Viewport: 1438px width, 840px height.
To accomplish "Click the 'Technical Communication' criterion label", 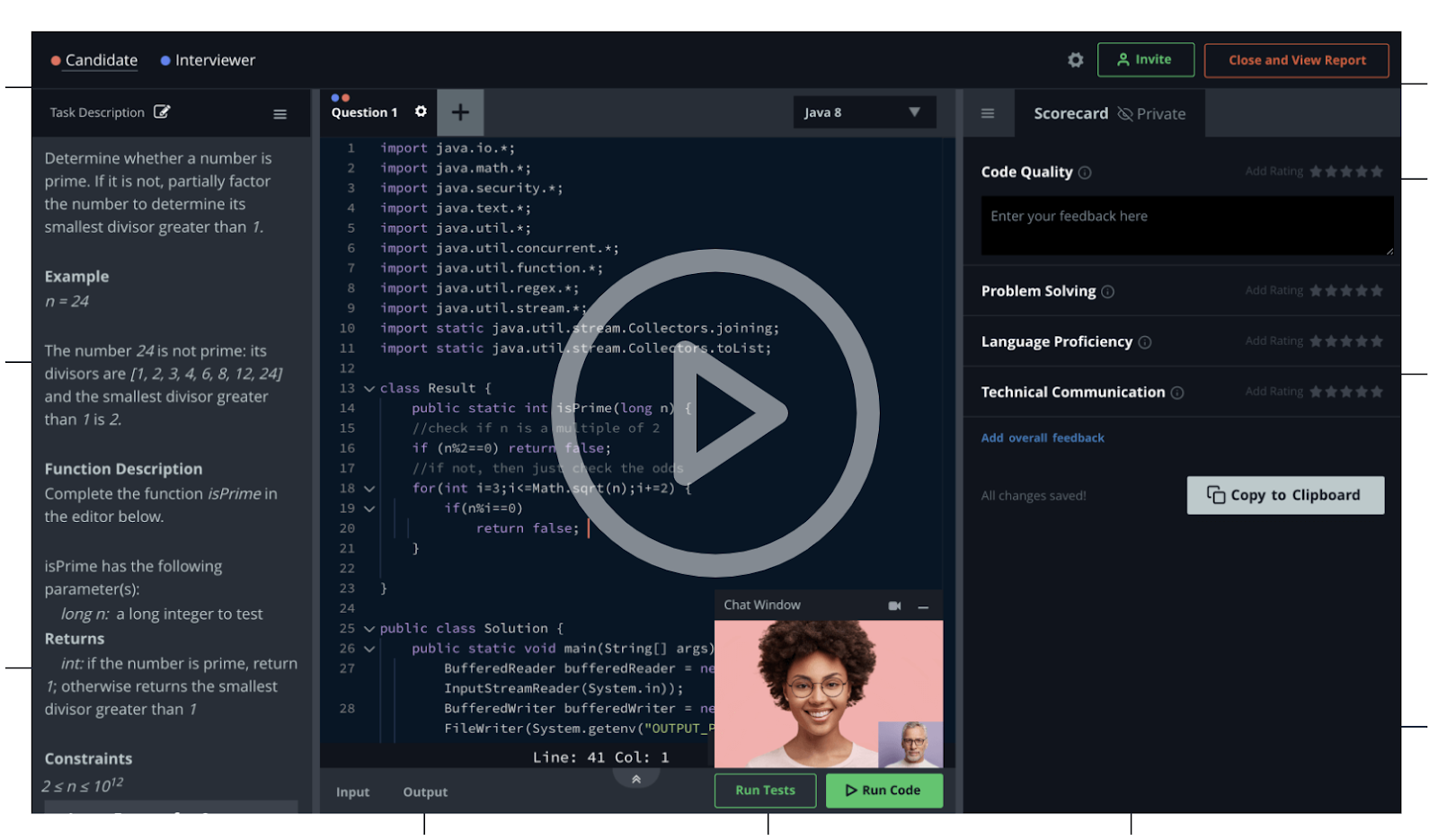I will coord(1073,393).
